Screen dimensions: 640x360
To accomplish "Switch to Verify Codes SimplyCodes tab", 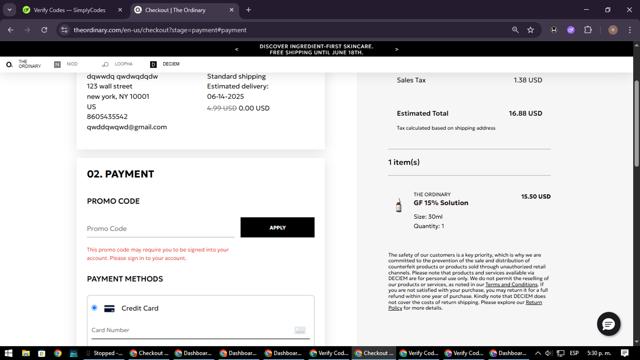I will pyautogui.click(x=69, y=10).
